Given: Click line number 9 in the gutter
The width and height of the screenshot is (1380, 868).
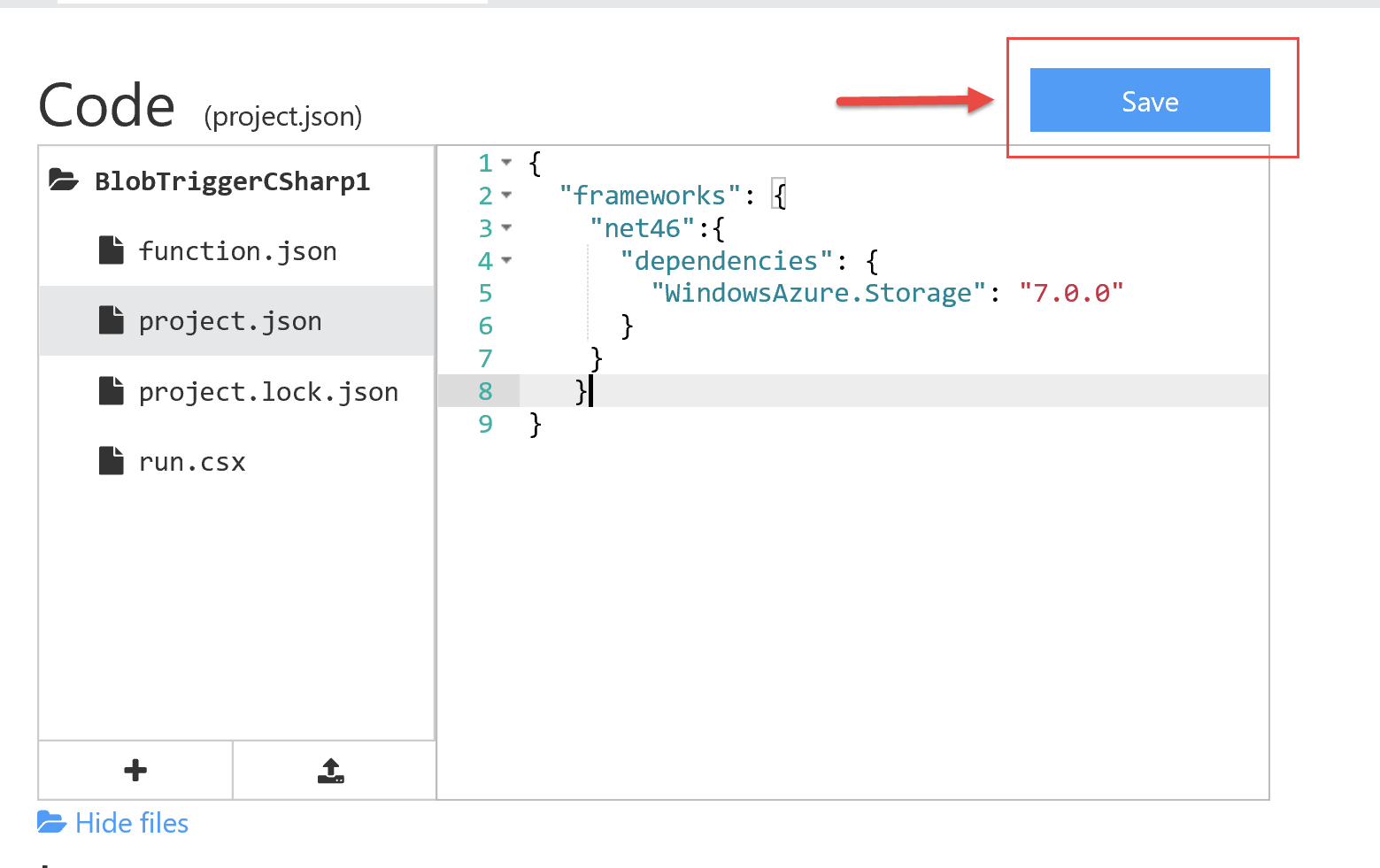Looking at the screenshot, I should click(x=485, y=424).
